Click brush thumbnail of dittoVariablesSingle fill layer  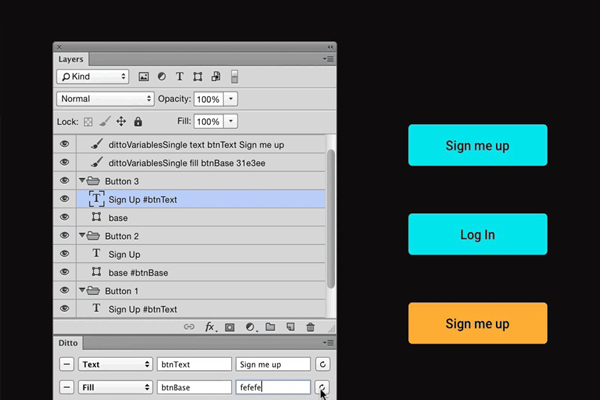[96, 163]
